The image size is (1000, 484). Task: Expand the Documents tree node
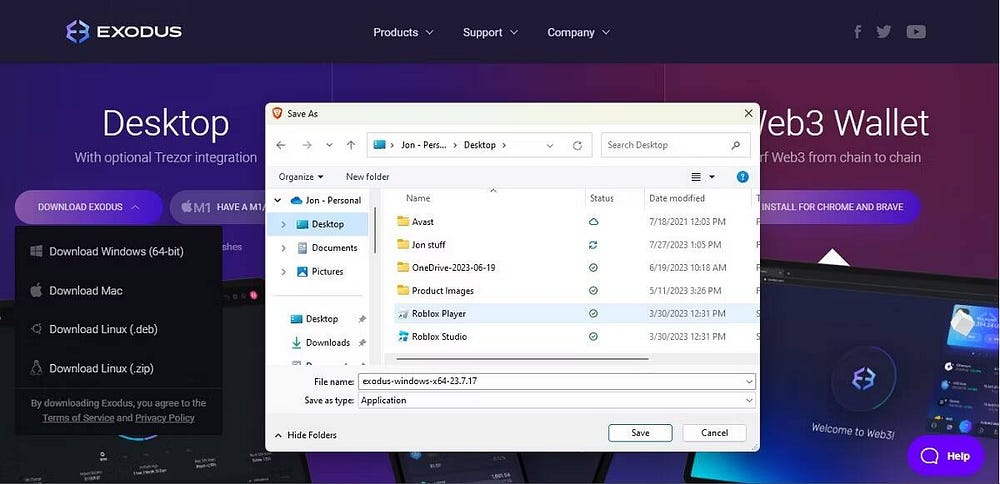pyautogui.click(x=284, y=247)
